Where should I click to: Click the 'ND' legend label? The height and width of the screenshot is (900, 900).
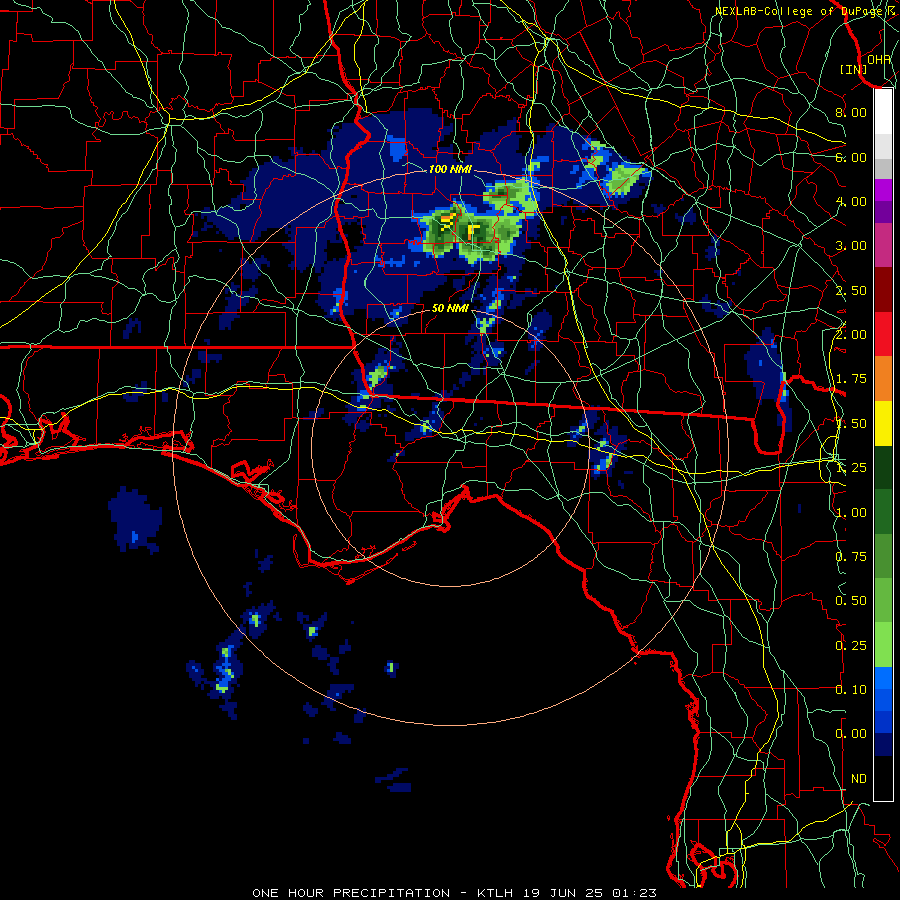859,779
